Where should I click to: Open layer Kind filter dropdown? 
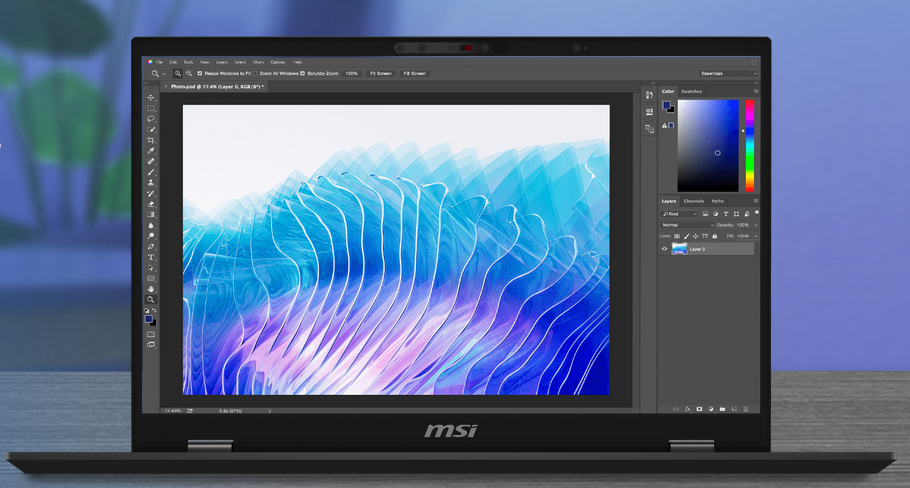point(680,214)
